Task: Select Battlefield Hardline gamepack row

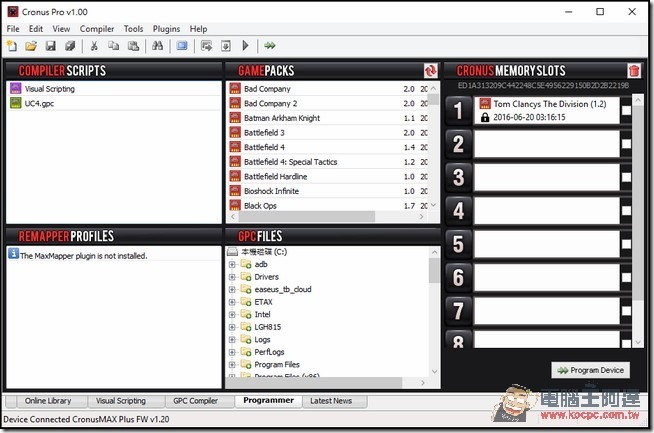Action: tap(329, 176)
